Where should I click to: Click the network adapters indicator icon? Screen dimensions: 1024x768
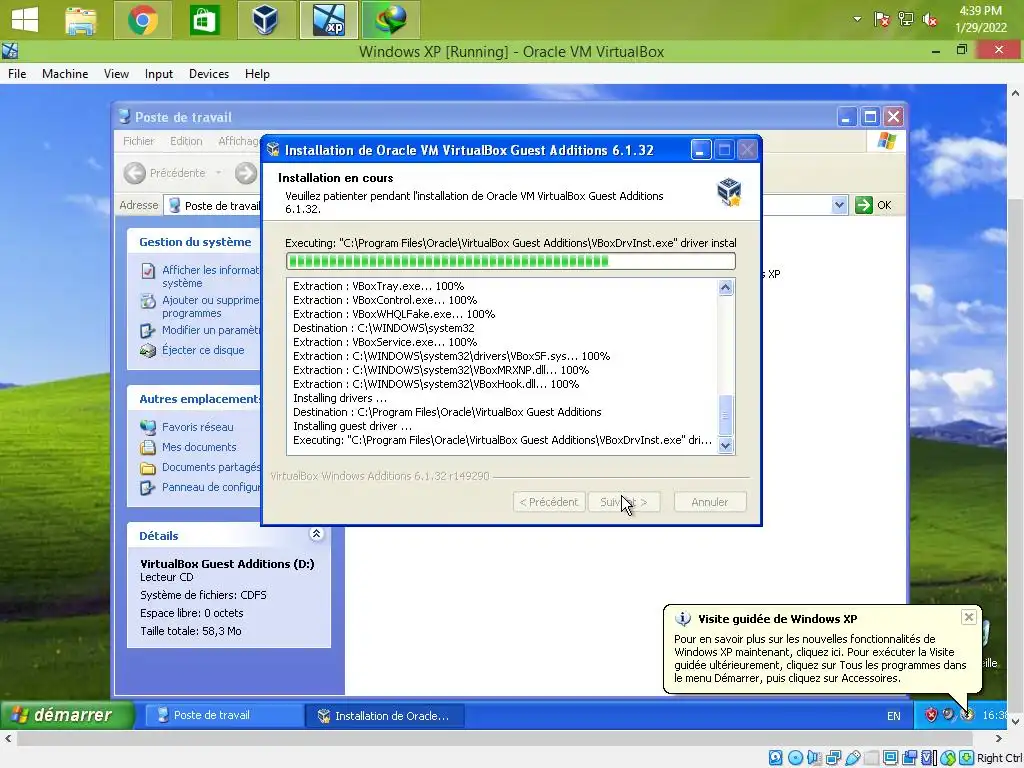[833, 758]
